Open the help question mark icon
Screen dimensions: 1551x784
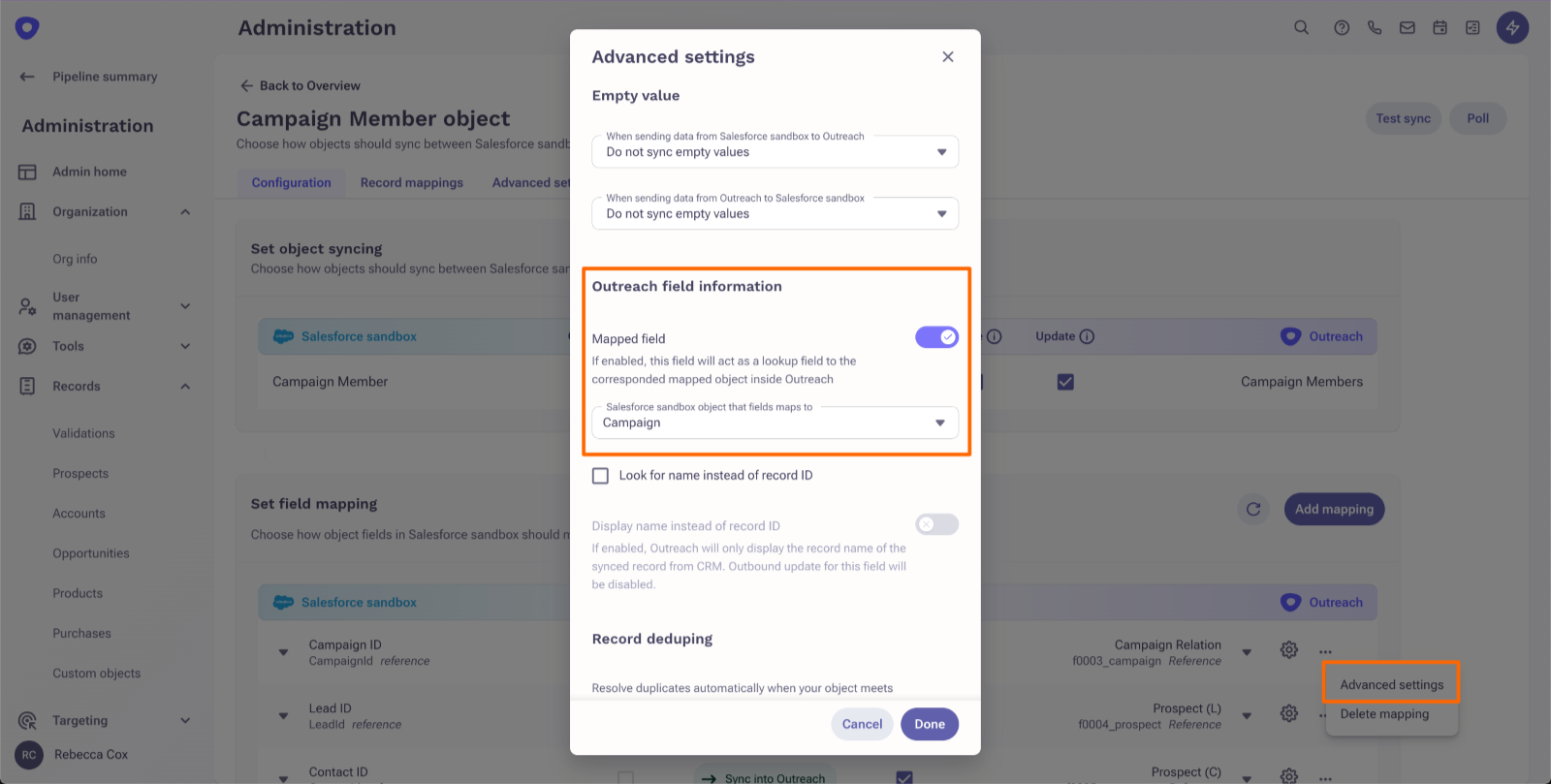click(x=1342, y=27)
